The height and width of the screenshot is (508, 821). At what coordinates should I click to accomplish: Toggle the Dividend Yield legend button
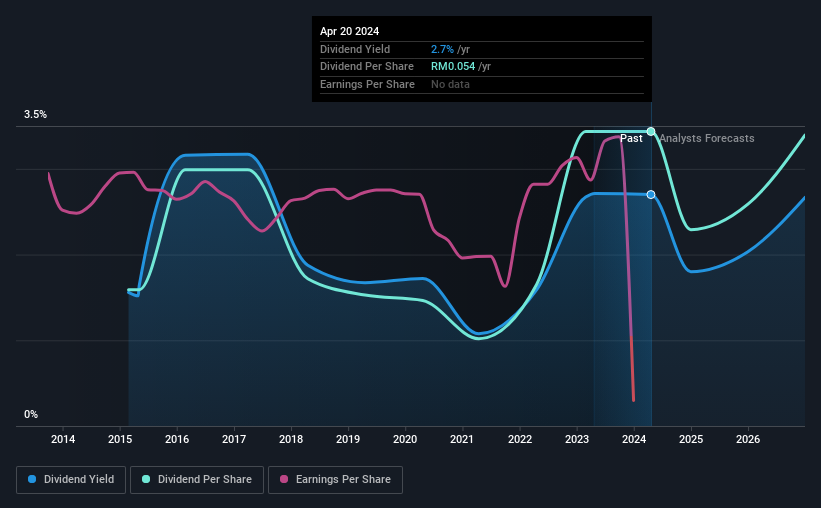tap(71, 480)
